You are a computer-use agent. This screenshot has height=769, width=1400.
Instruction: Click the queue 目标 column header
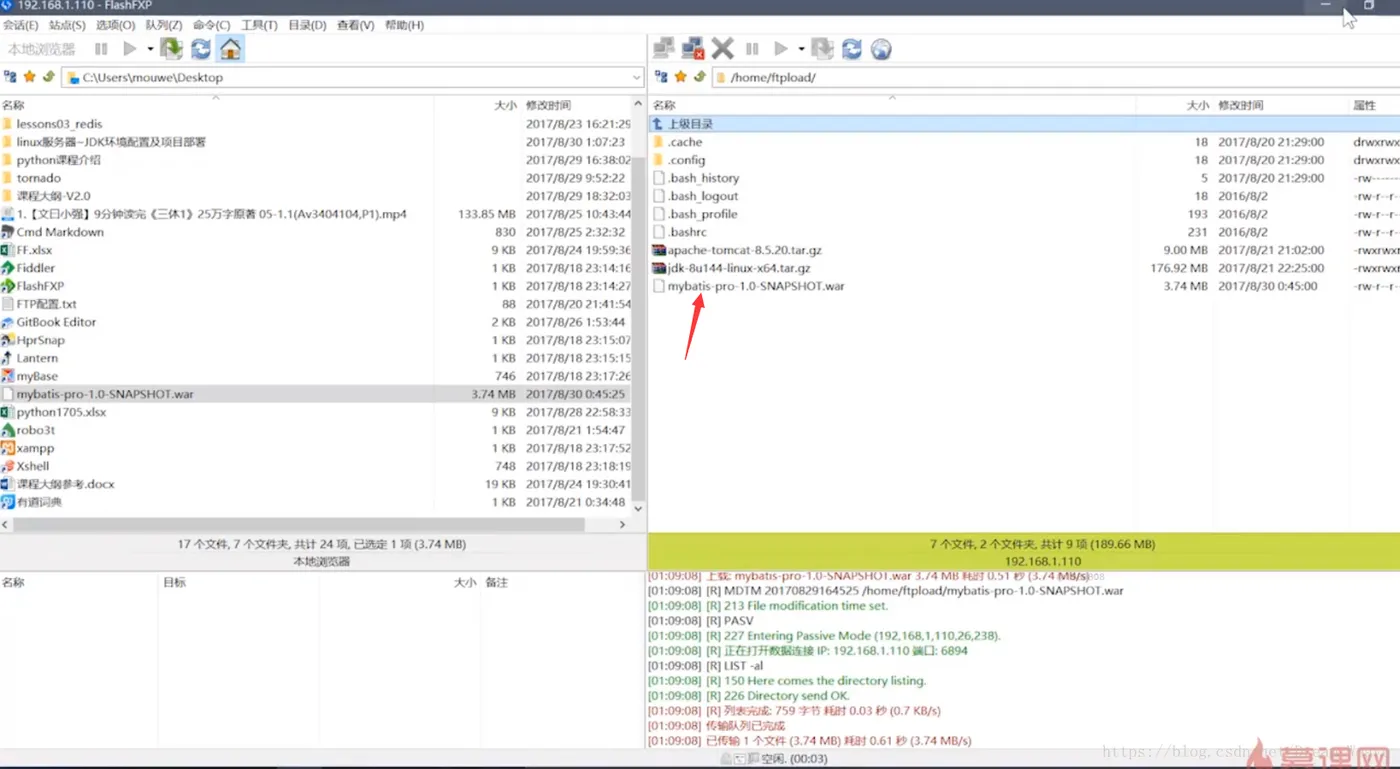[174, 582]
